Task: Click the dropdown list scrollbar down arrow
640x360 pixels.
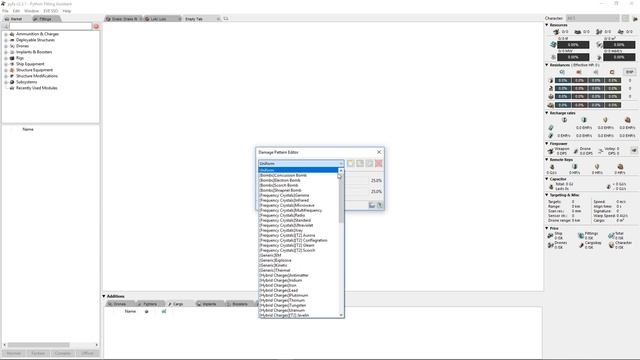Action: click(x=341, y=315)
